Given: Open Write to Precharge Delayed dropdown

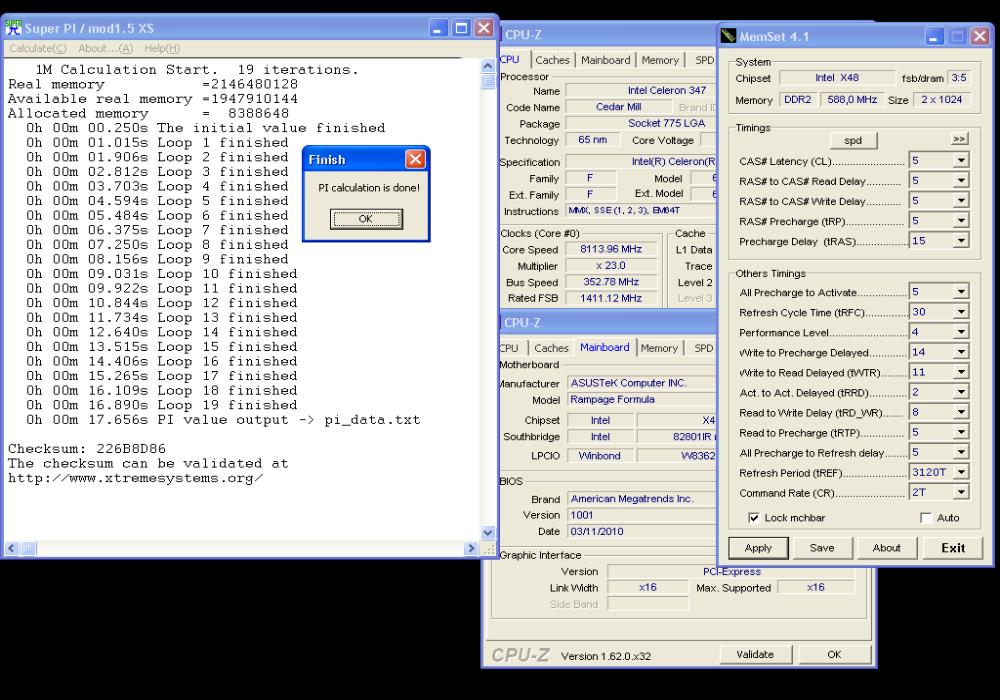Looking at the screenshot, I should tap(961, 352).
